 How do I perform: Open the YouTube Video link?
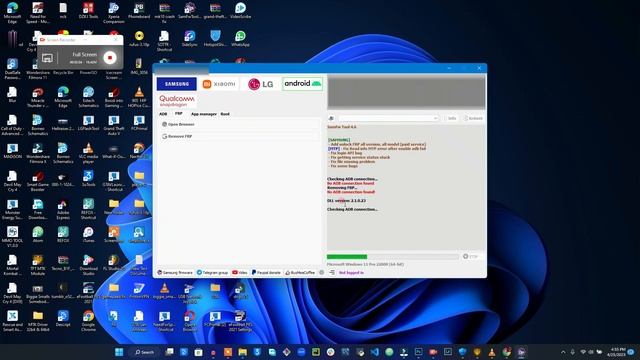[240, 272]
